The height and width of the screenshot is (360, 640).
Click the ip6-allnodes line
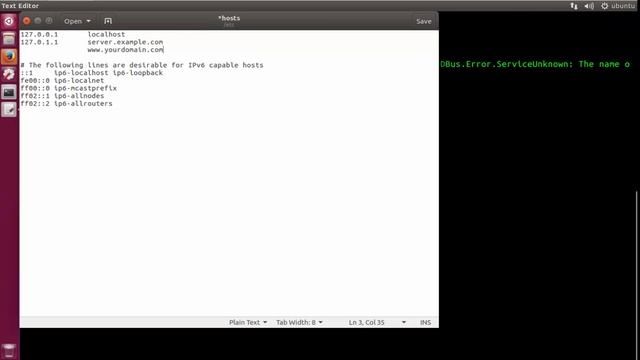[x=62, y=96]
